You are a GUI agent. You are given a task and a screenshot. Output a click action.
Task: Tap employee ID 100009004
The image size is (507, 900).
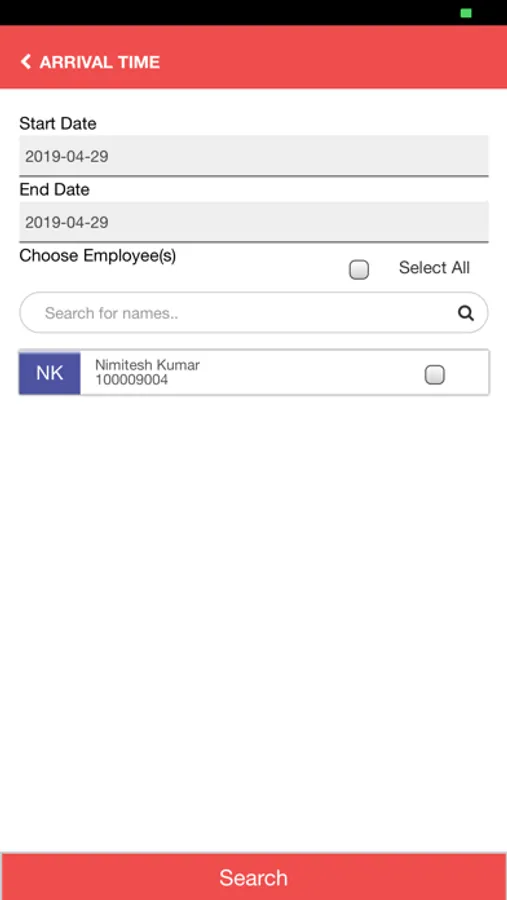(x=131, y=380)
